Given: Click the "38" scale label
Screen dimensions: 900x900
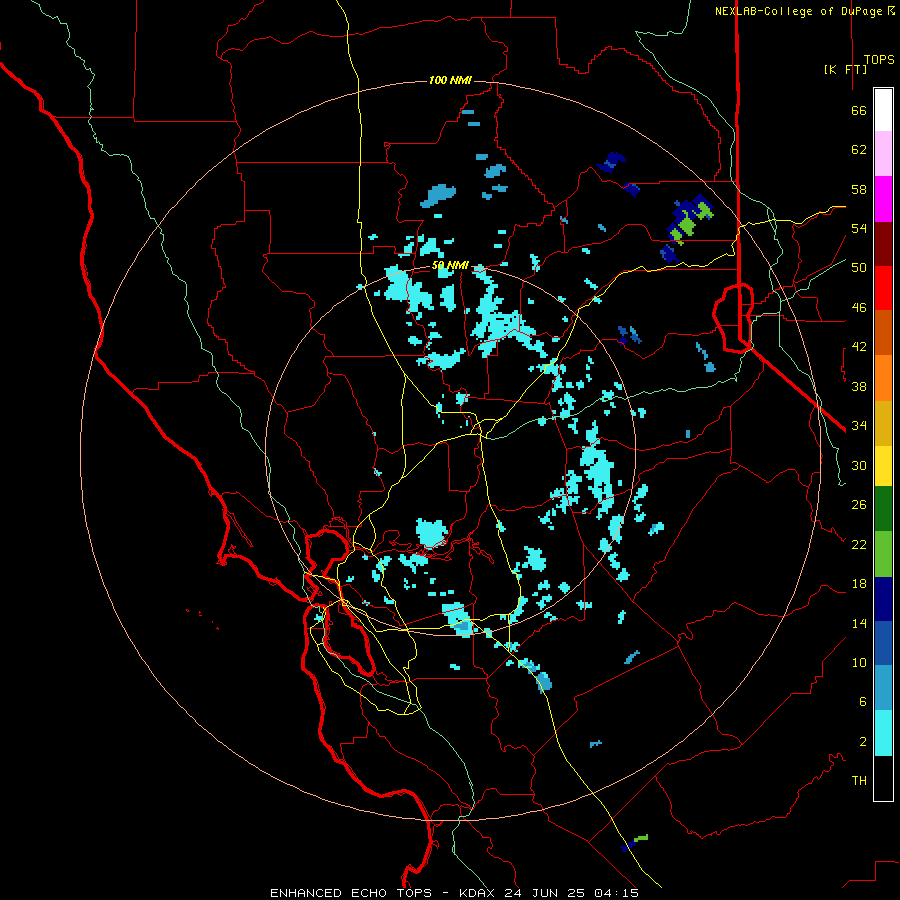Looking at the screenshot, I should point(859,386).
